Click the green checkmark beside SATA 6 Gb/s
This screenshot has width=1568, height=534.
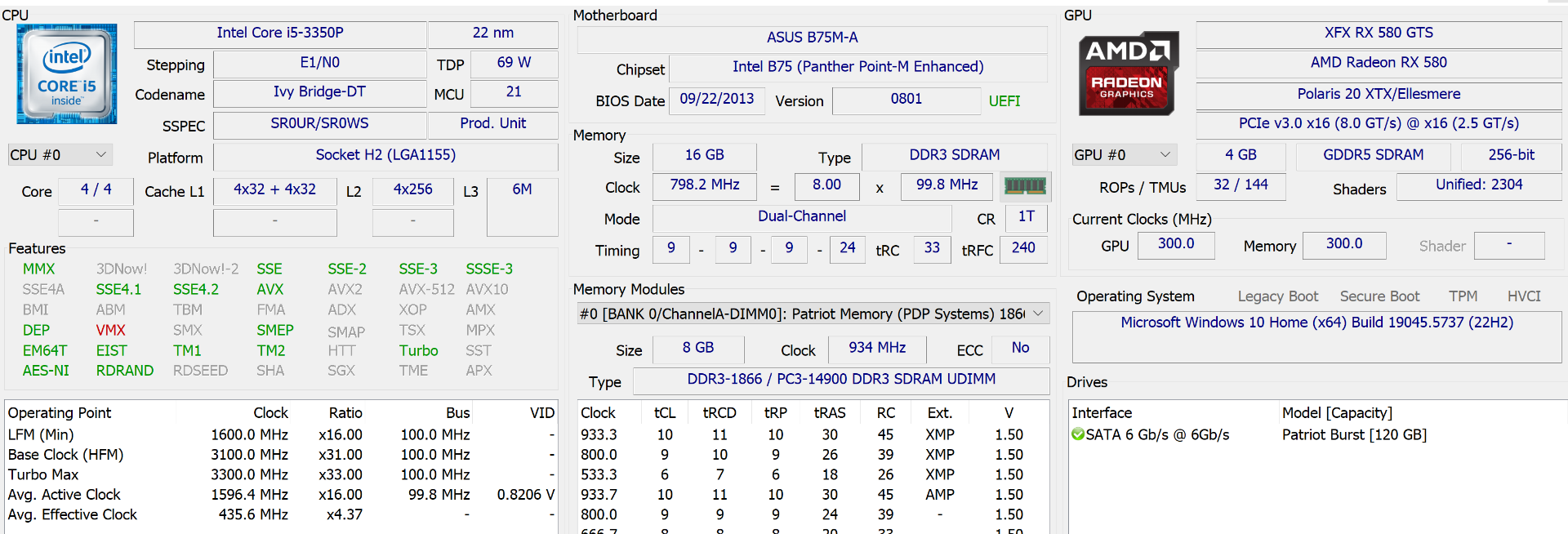[1079, 434]
